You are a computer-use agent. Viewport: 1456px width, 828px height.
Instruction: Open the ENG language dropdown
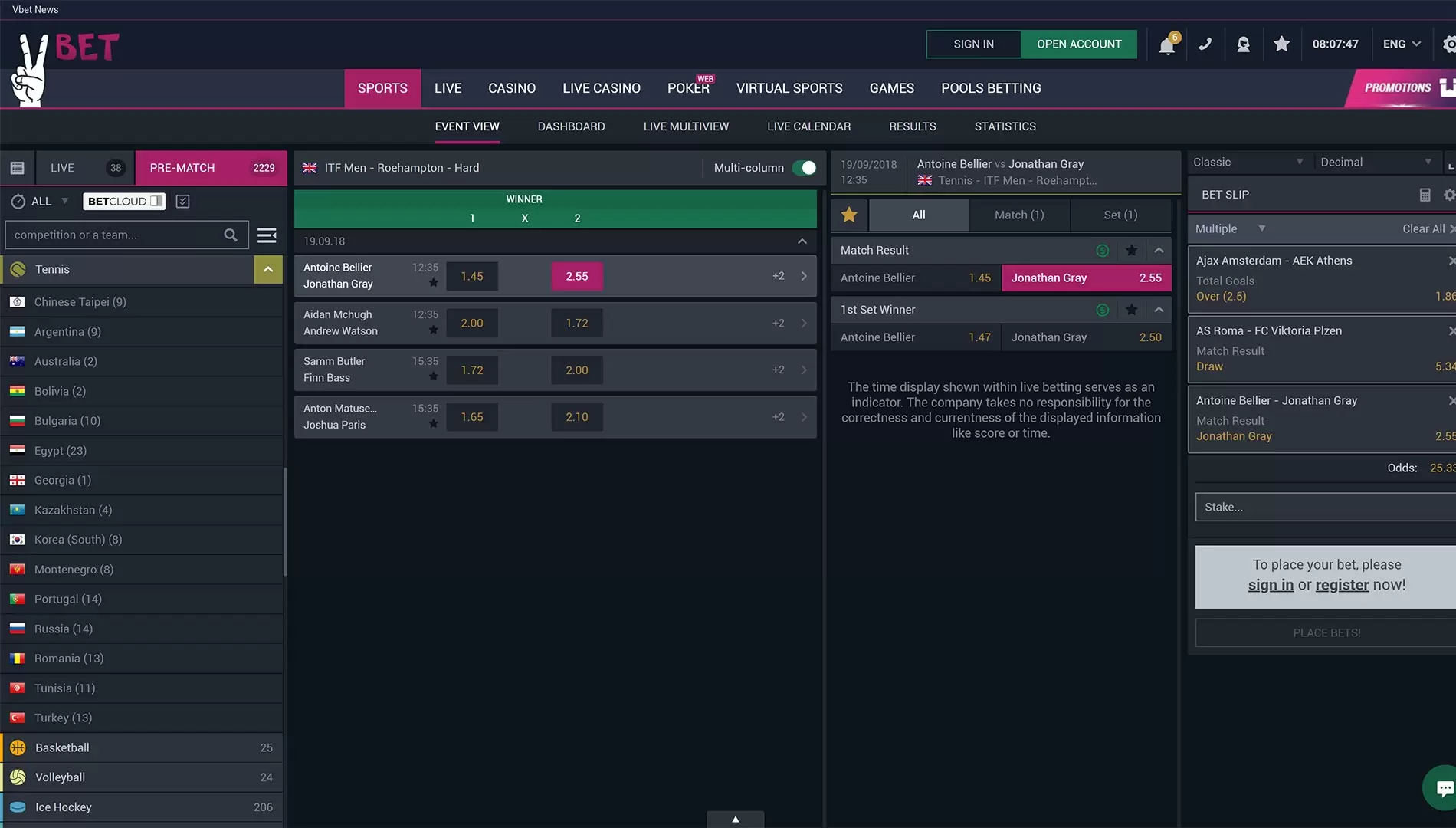[1402, 44]
